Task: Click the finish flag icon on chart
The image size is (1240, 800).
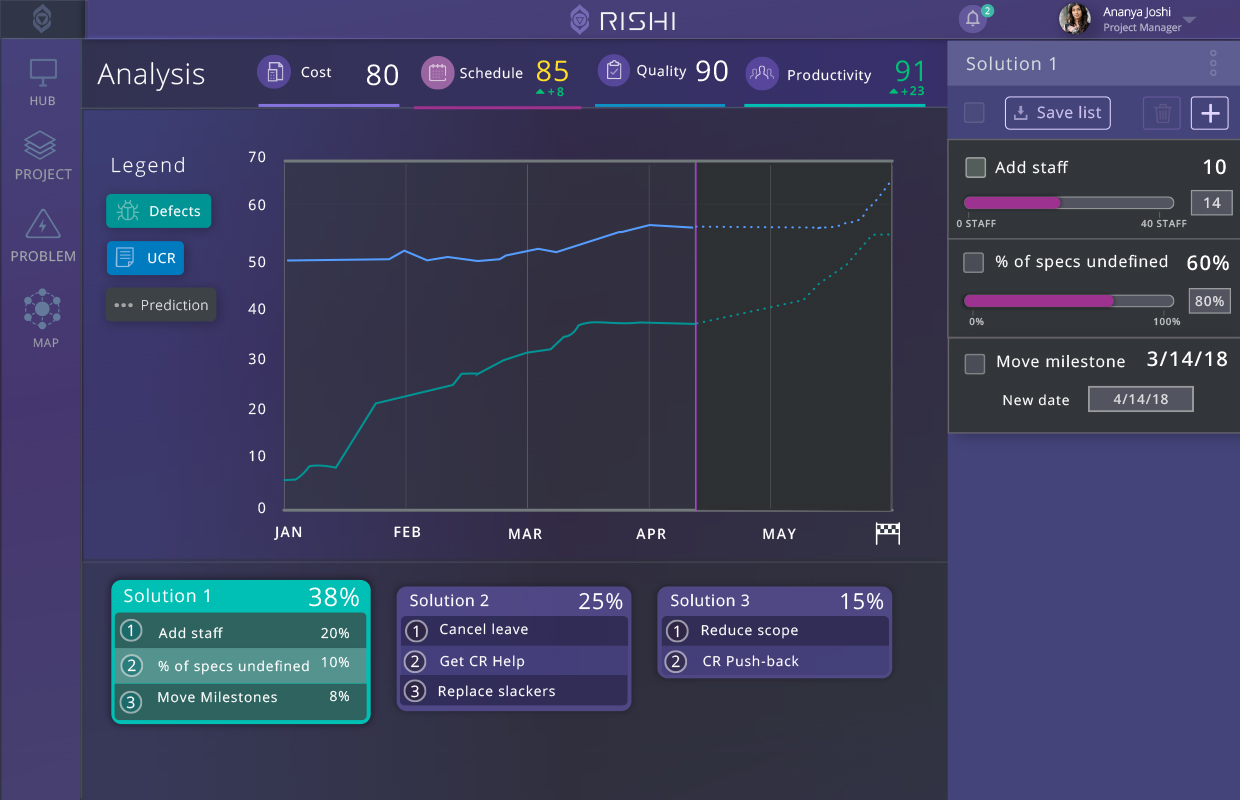Action: pyautogui.click(x=887, y=533)
